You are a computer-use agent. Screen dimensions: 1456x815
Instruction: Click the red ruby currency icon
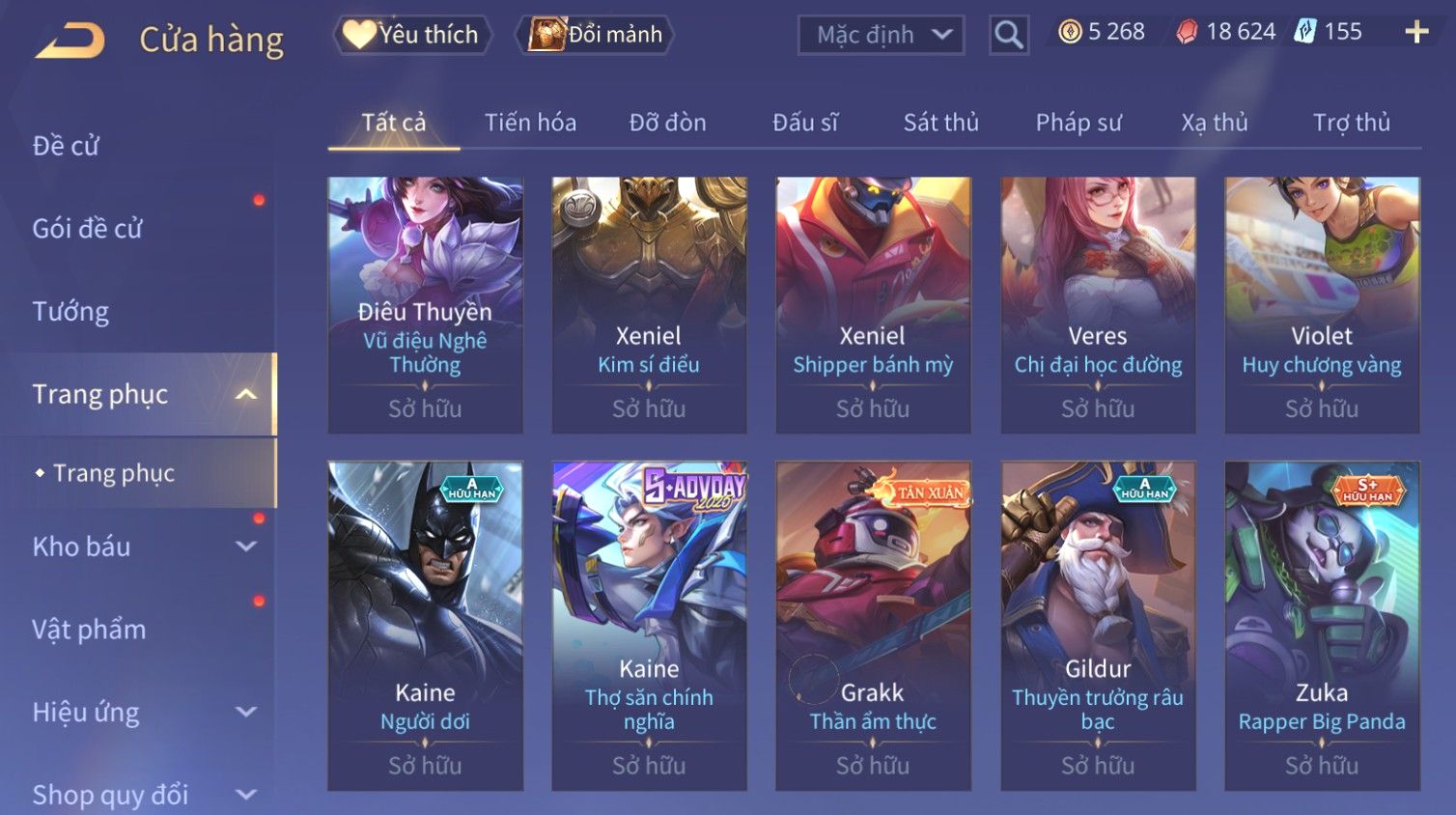coord(1187,32)
